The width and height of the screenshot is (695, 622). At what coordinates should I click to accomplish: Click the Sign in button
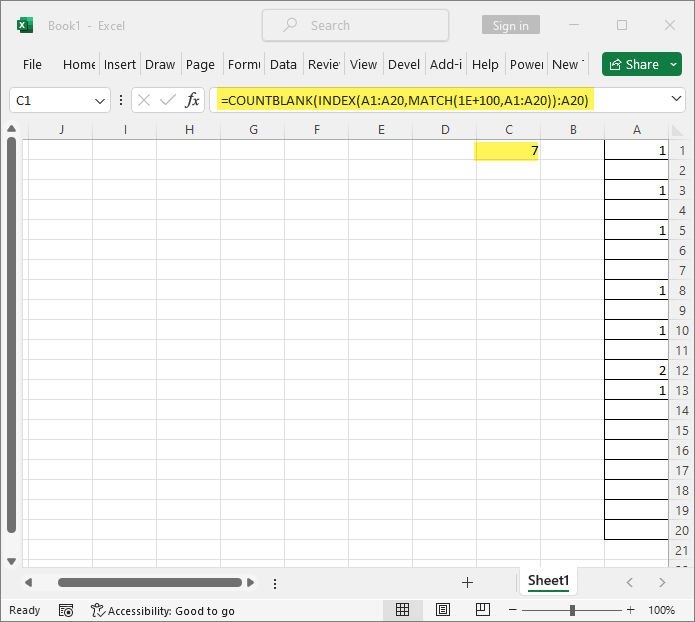pos(510,26)
